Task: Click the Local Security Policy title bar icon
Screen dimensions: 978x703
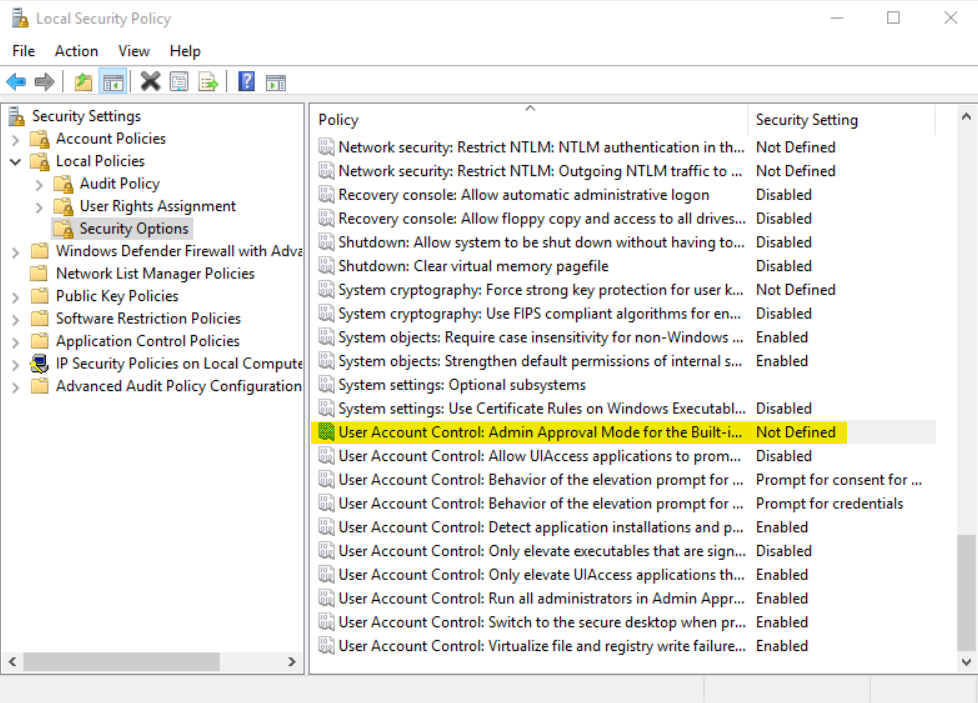Action: point(20,18)
